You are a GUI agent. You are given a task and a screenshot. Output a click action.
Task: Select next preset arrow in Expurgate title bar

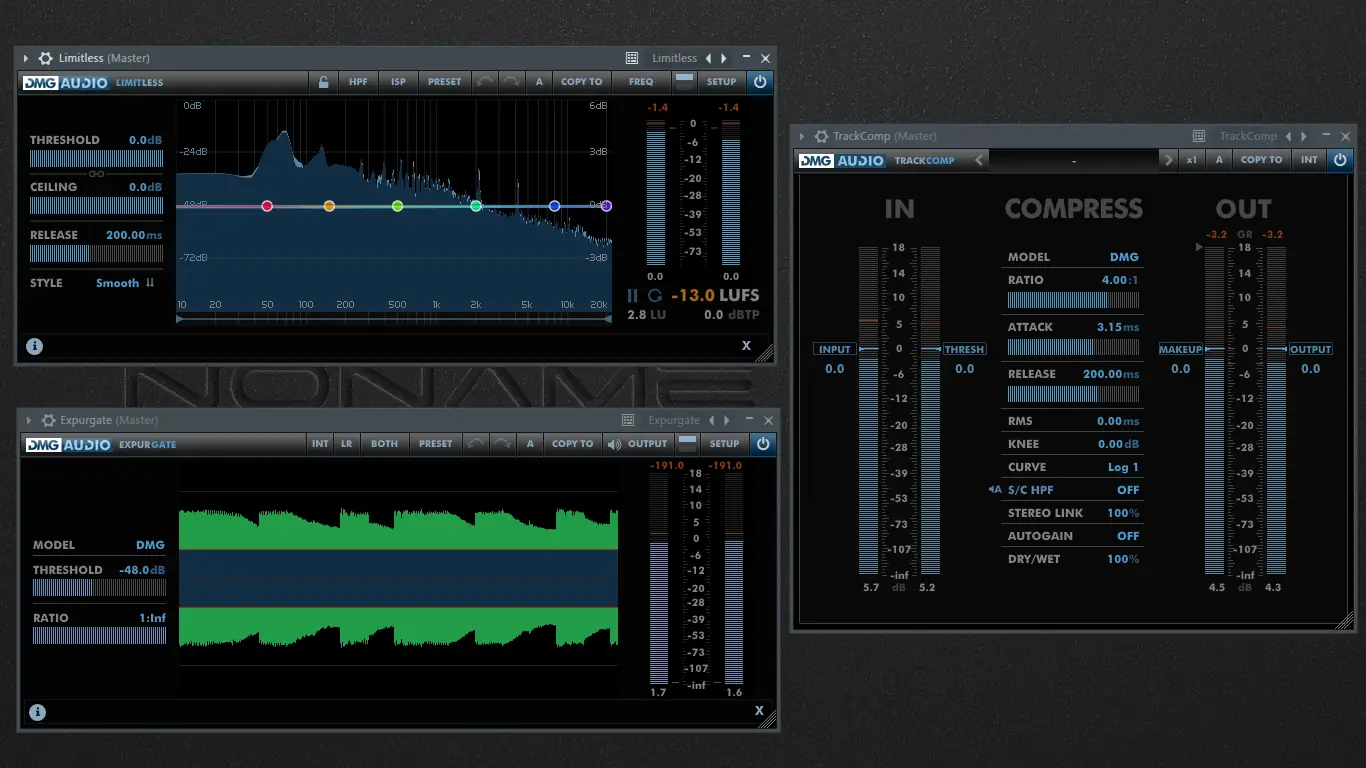click(726, 420)
